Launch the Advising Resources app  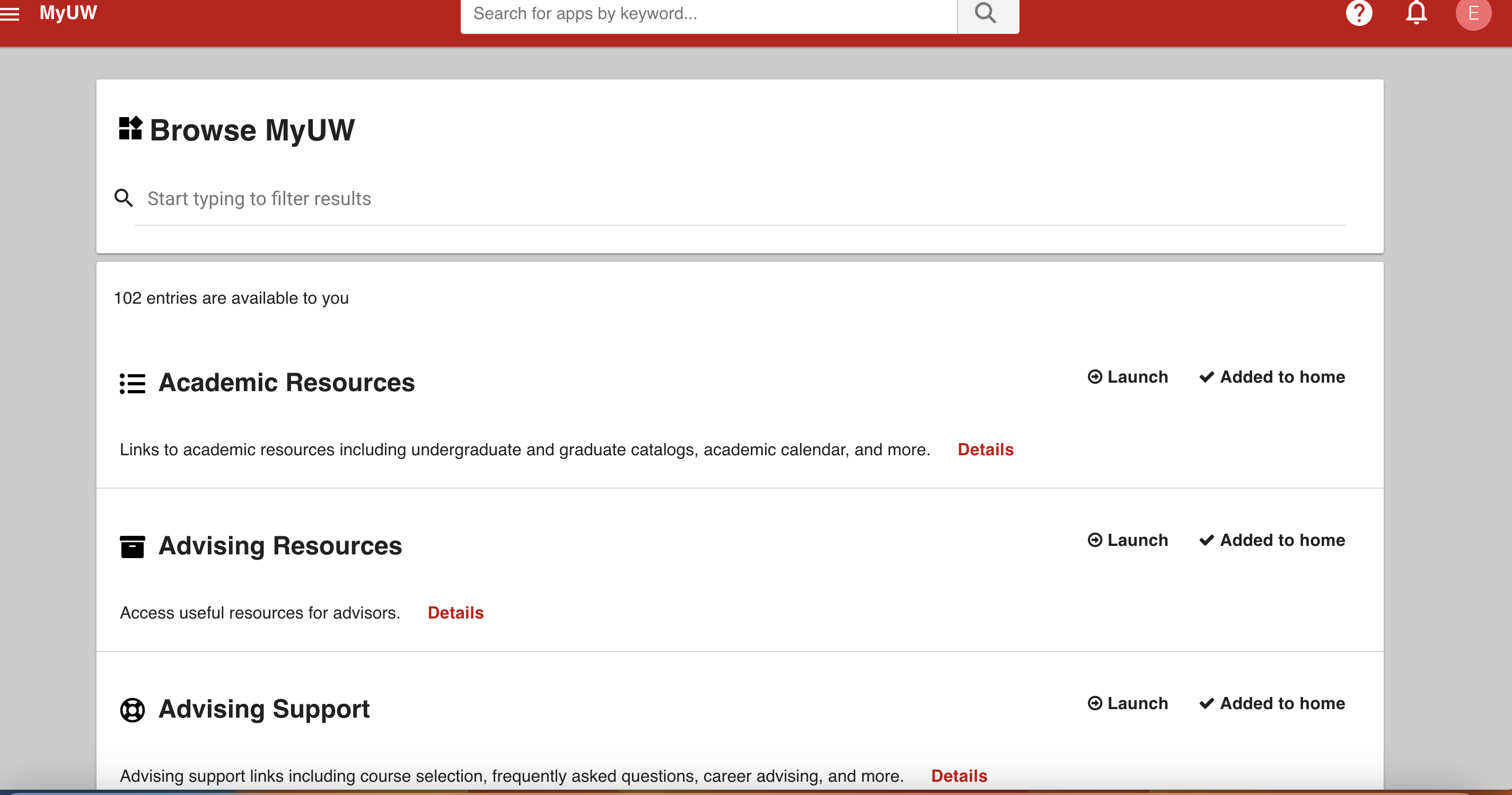click(1128, 541)
